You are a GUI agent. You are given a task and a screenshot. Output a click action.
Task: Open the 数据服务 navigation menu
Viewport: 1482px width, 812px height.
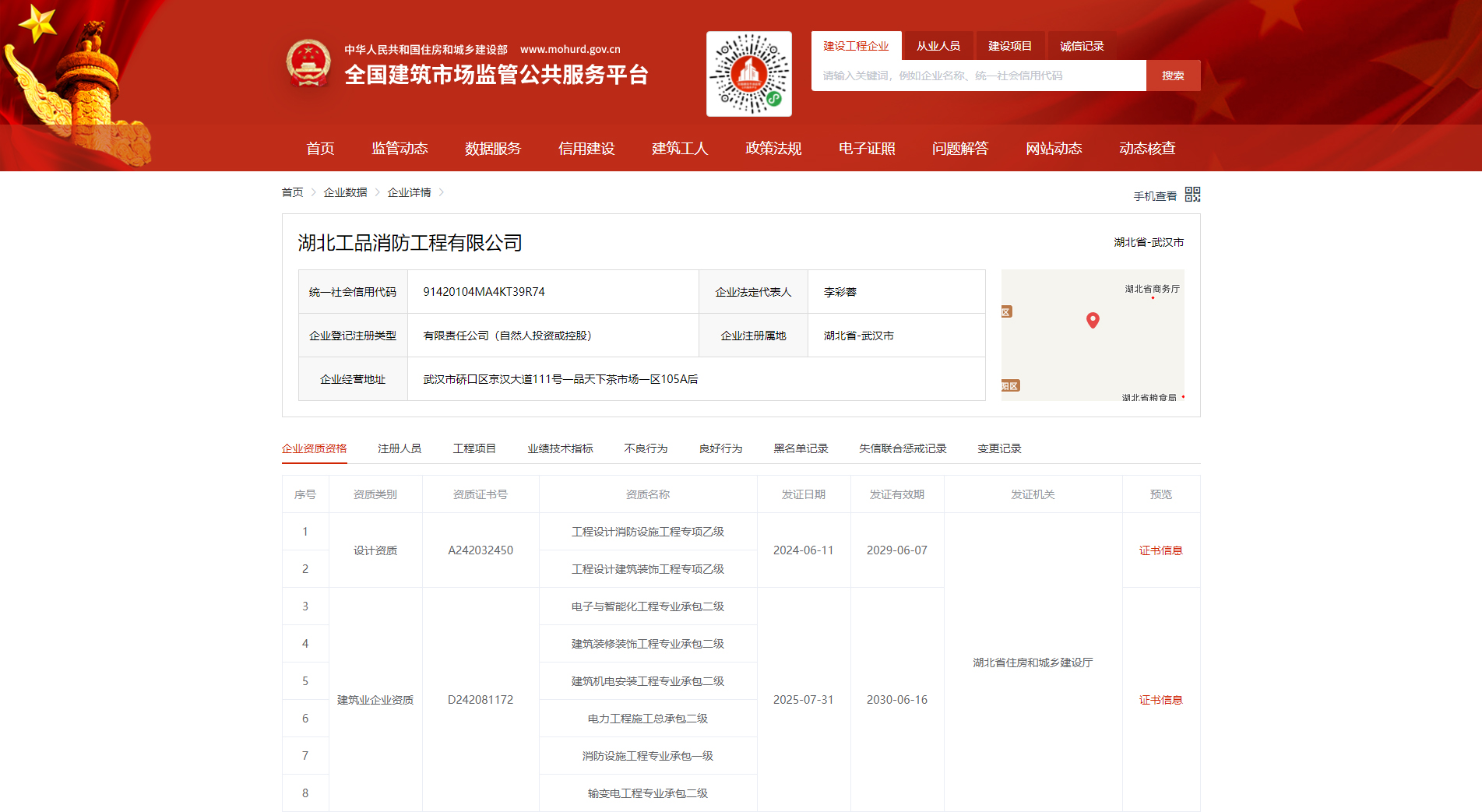(x=492, y=148)
